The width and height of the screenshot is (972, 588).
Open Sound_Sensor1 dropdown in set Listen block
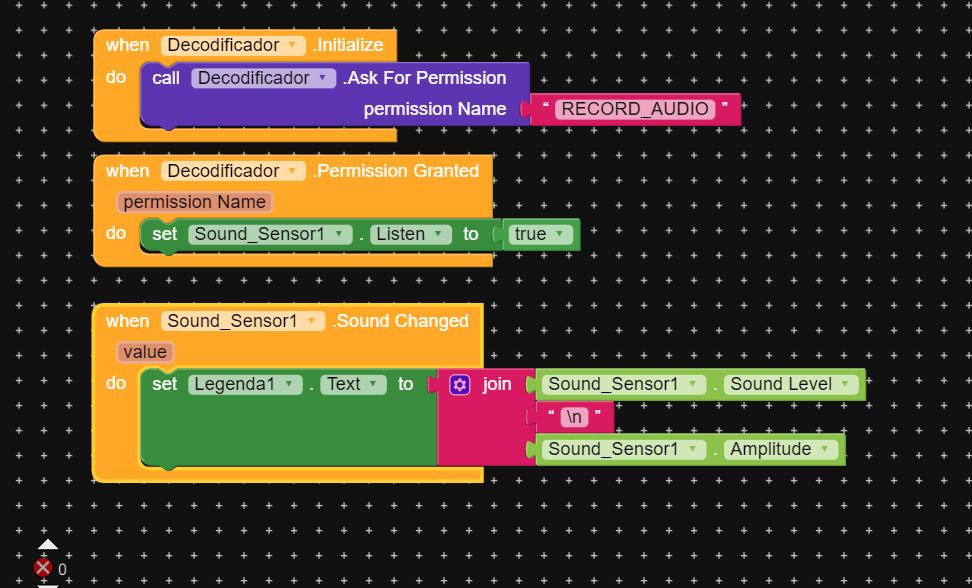pyautogui.click(x=270, y=234)
